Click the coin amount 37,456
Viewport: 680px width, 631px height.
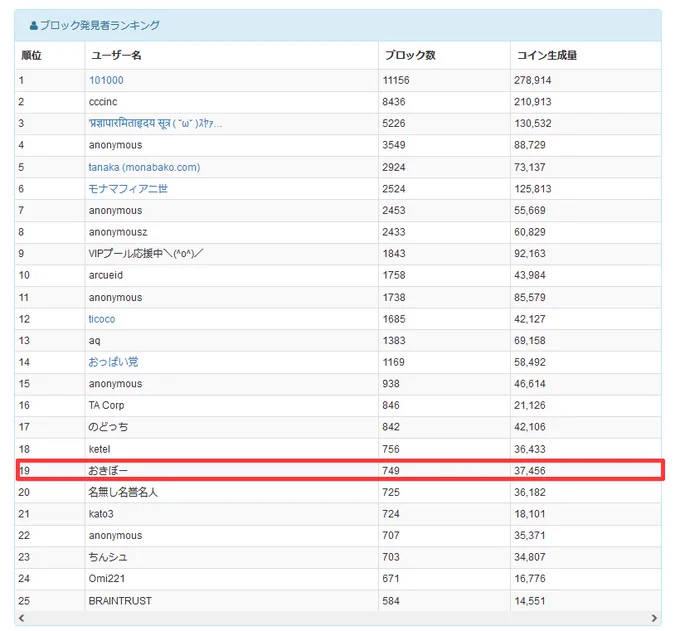pos(530,471)
